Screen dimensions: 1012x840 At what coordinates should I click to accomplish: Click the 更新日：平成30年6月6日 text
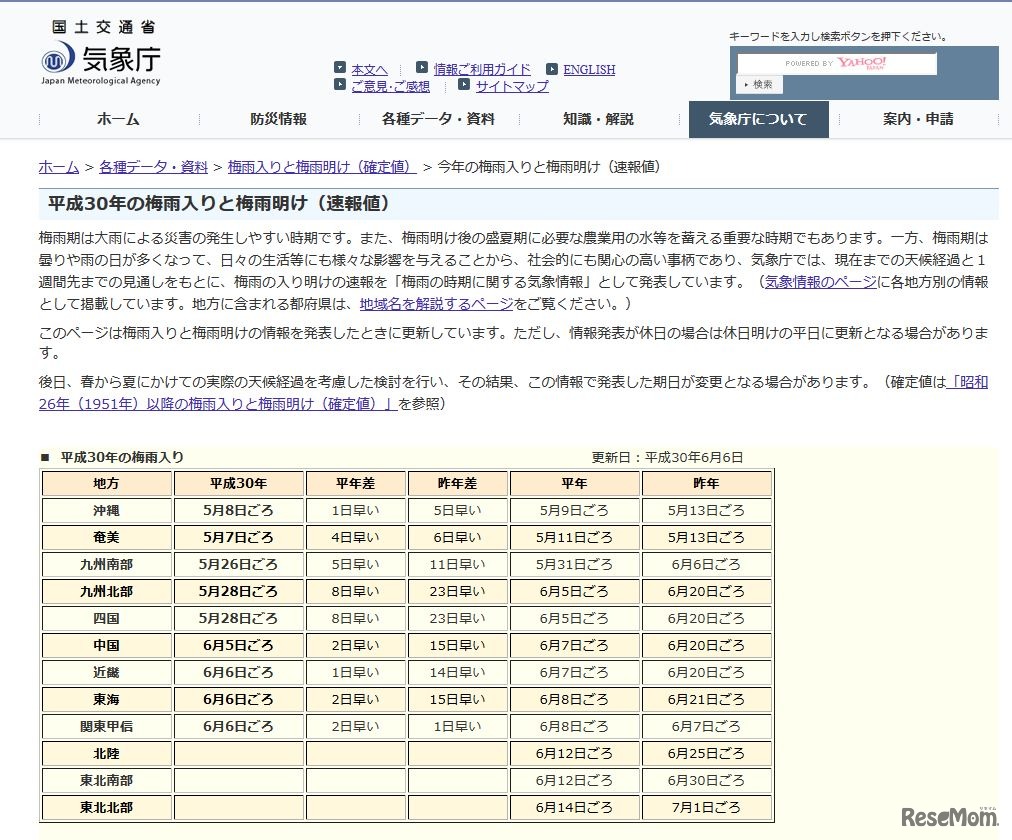coord(667,457)
